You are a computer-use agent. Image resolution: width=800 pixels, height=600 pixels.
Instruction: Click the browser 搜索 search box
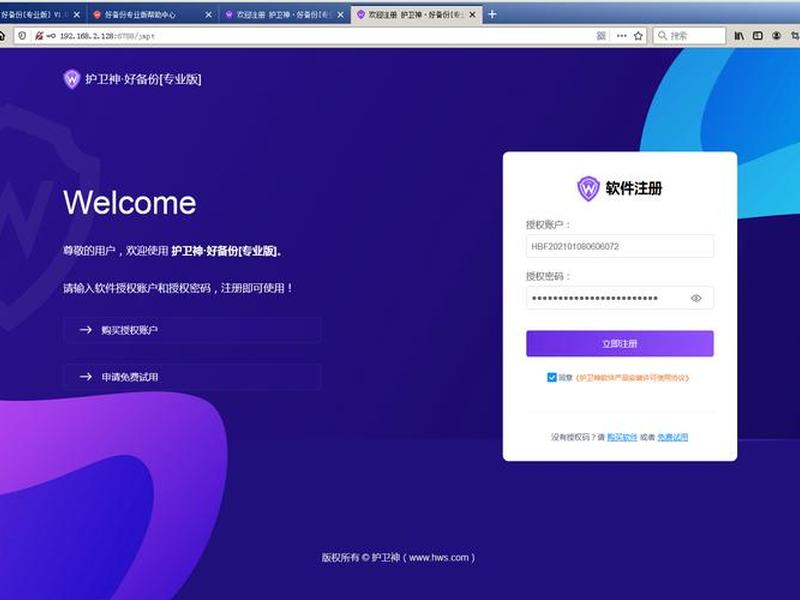pos(689,36)
